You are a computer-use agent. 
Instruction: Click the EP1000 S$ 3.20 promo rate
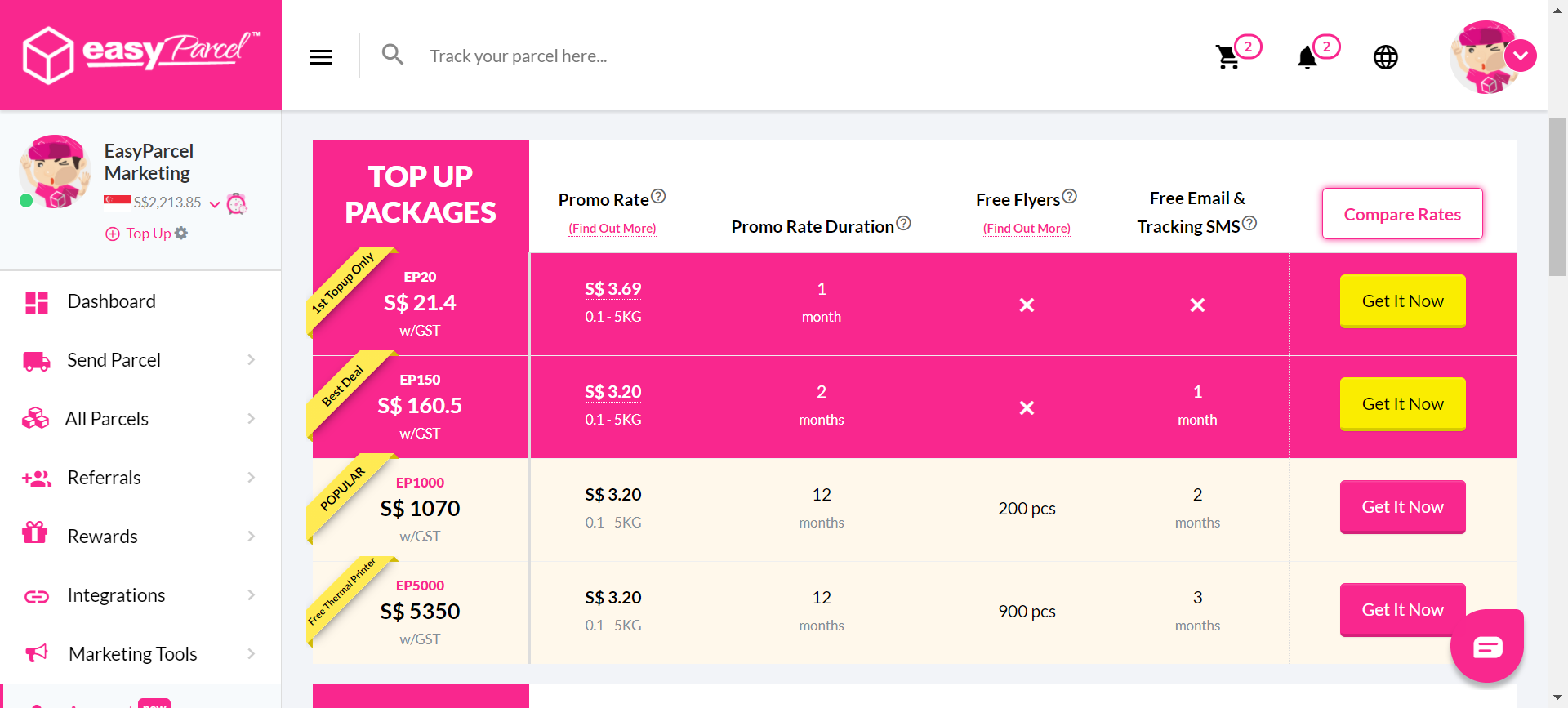tap(613, 495)
